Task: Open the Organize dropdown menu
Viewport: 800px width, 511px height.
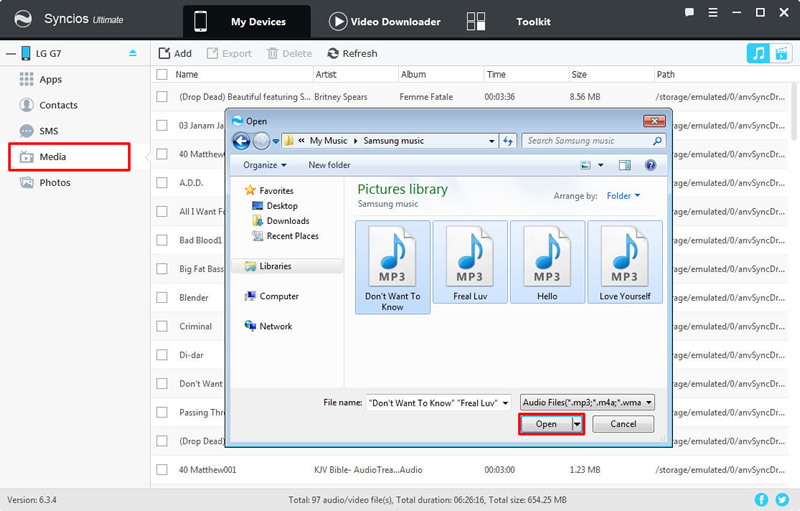Action: tap(264, 165)
